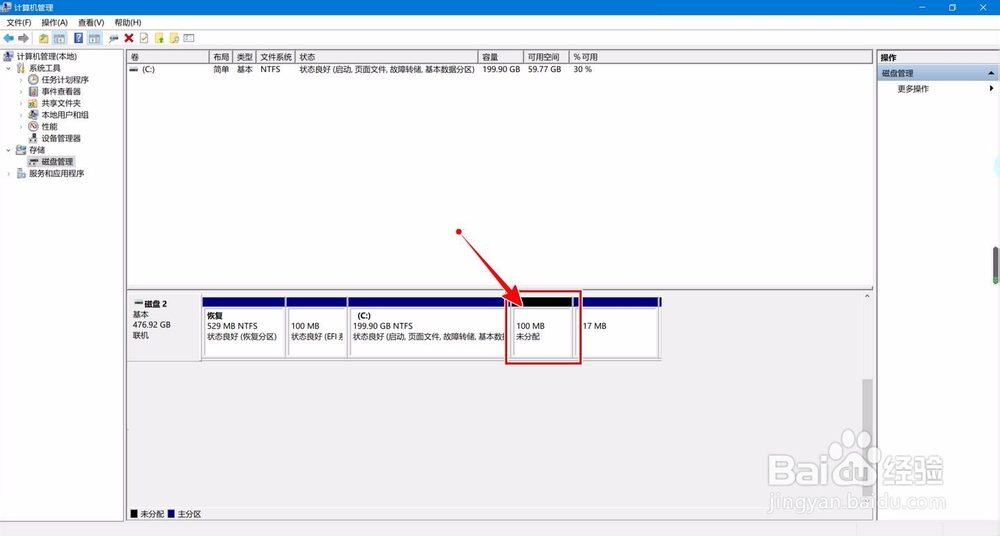Screen dimensions: 1000x536
Task: Sort by the 类型 column header
Action: [x=244, y=57]
